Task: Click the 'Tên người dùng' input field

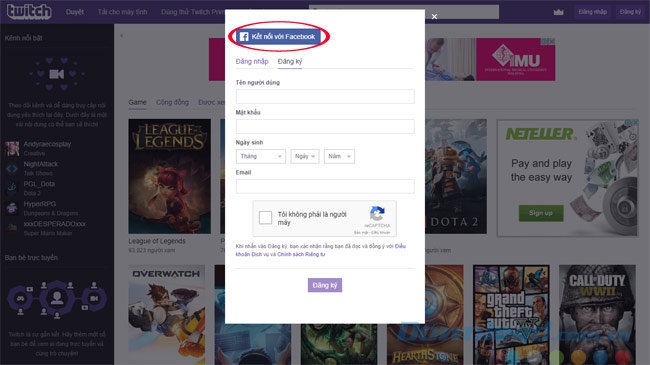Action: tap(325, 96)
